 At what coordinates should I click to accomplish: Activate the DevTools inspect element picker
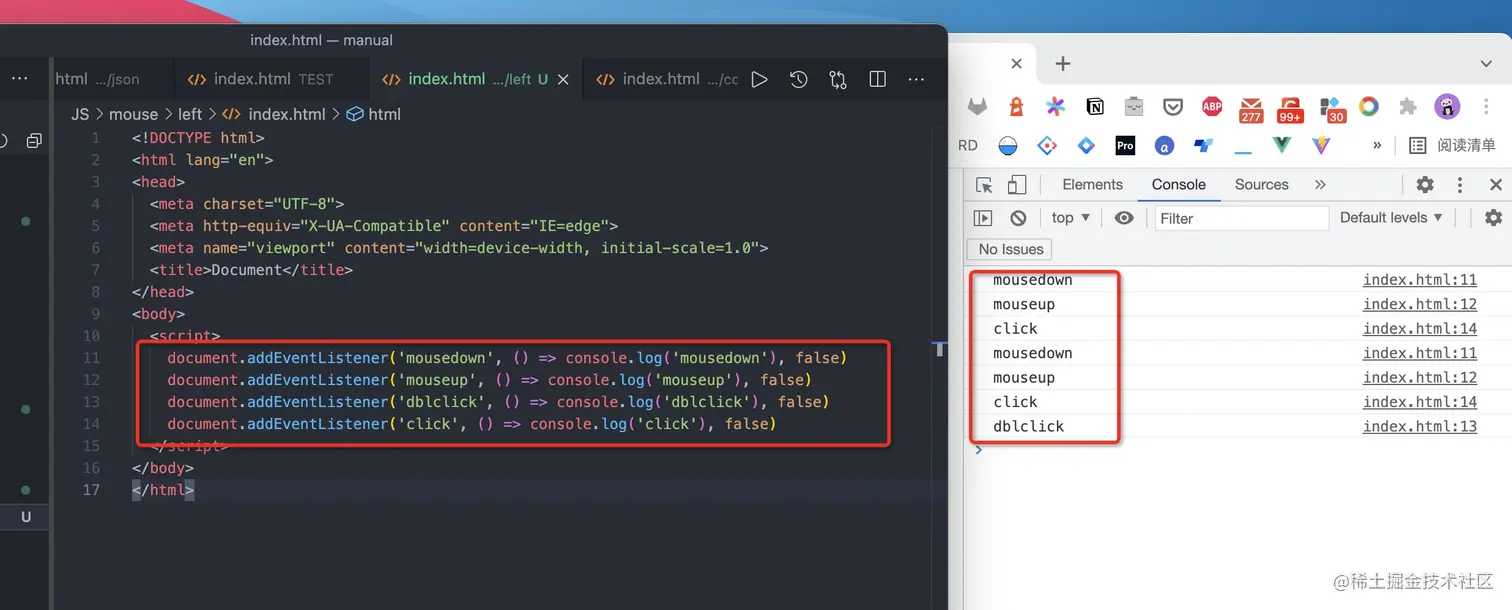[x=984, y=185]
